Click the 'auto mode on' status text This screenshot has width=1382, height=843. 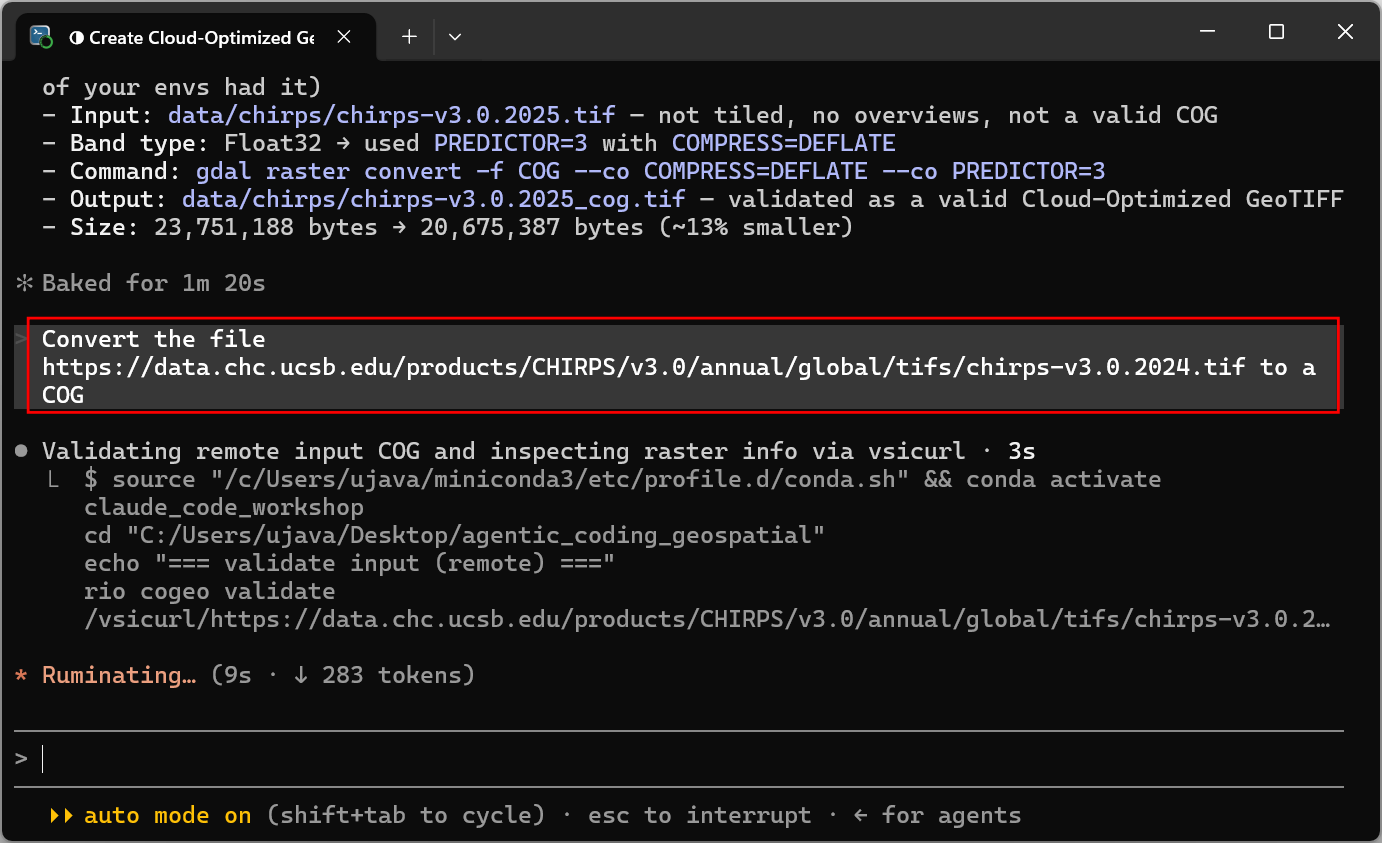pyautogui.click(x=167, y=815)
